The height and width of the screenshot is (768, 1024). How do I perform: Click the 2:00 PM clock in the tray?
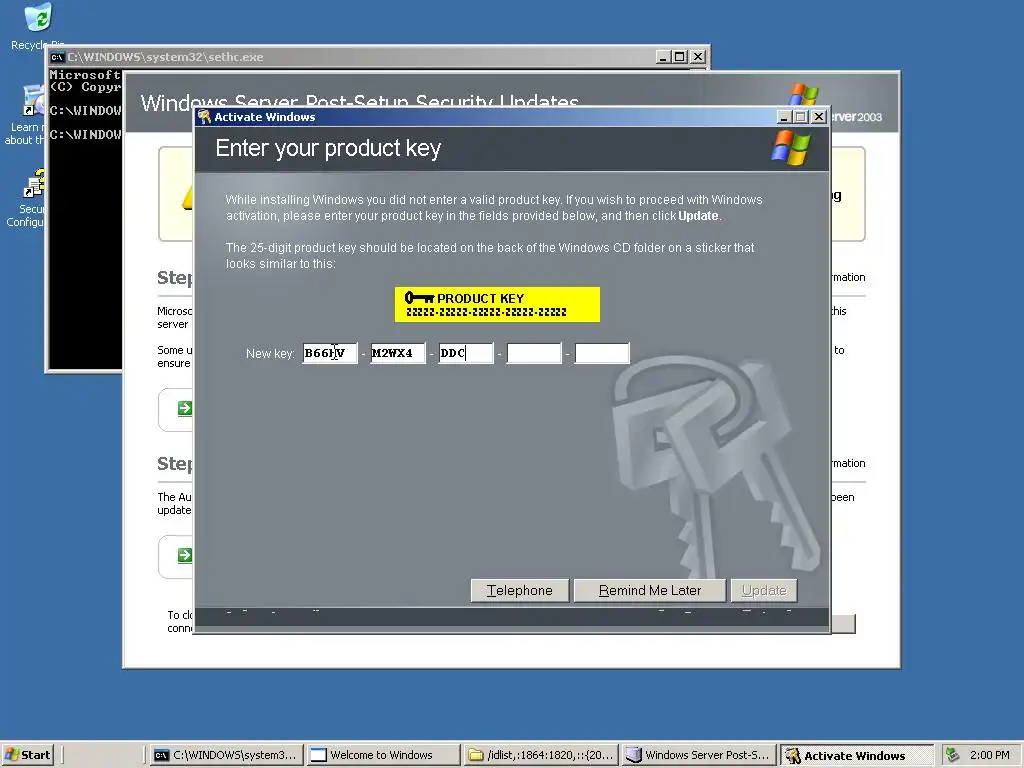989,755
